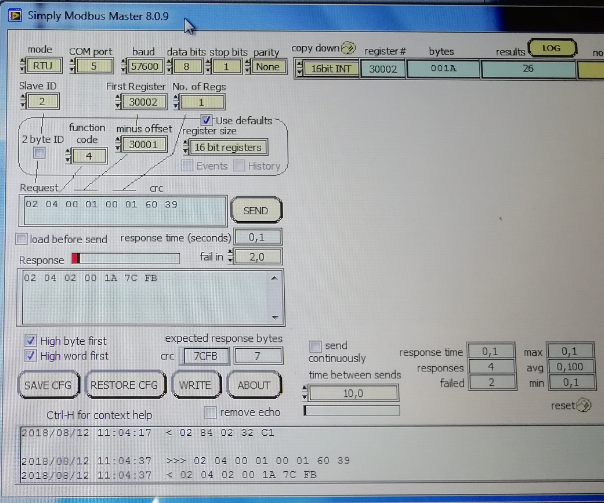Click the send progress bar under time between sends
Viewport: 604px width, 503px height.
tap(351, 410)
